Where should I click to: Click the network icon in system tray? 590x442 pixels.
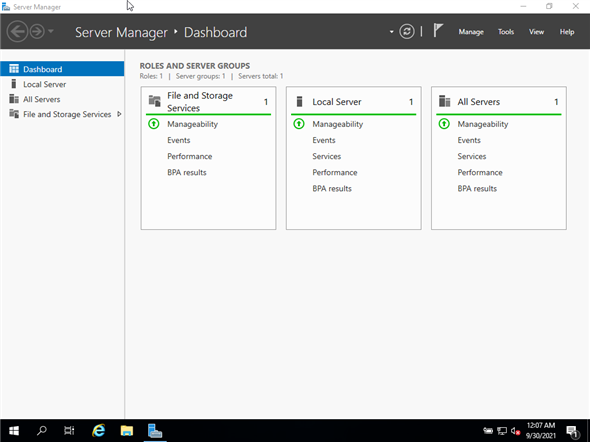point(502,431)
